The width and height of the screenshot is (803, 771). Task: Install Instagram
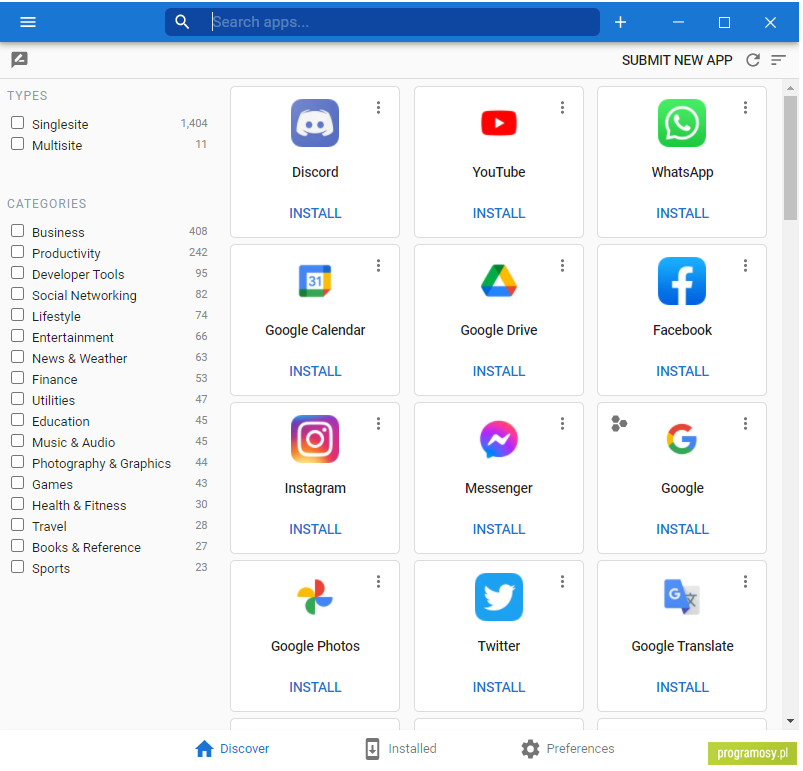315,529
